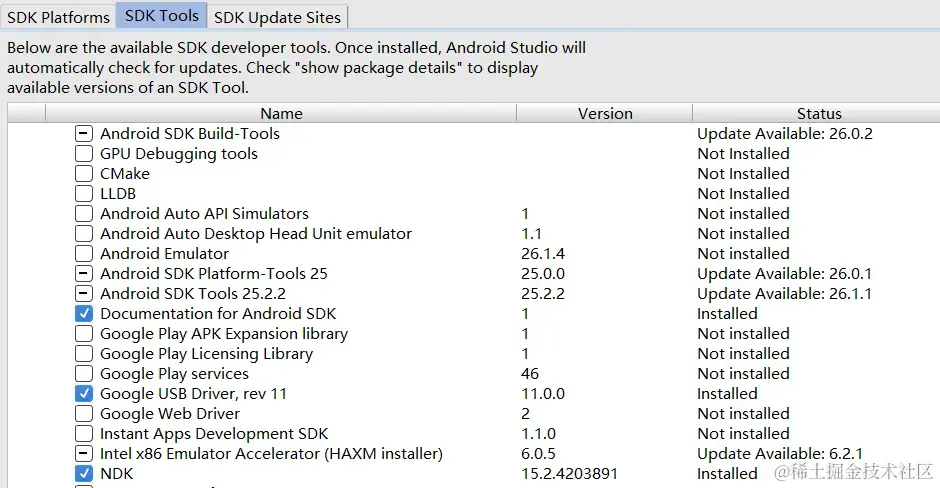Toggle the Android SDK Build-Tools checkbox
This screenshot has width=940, height=488.
[x=84, y=134]
